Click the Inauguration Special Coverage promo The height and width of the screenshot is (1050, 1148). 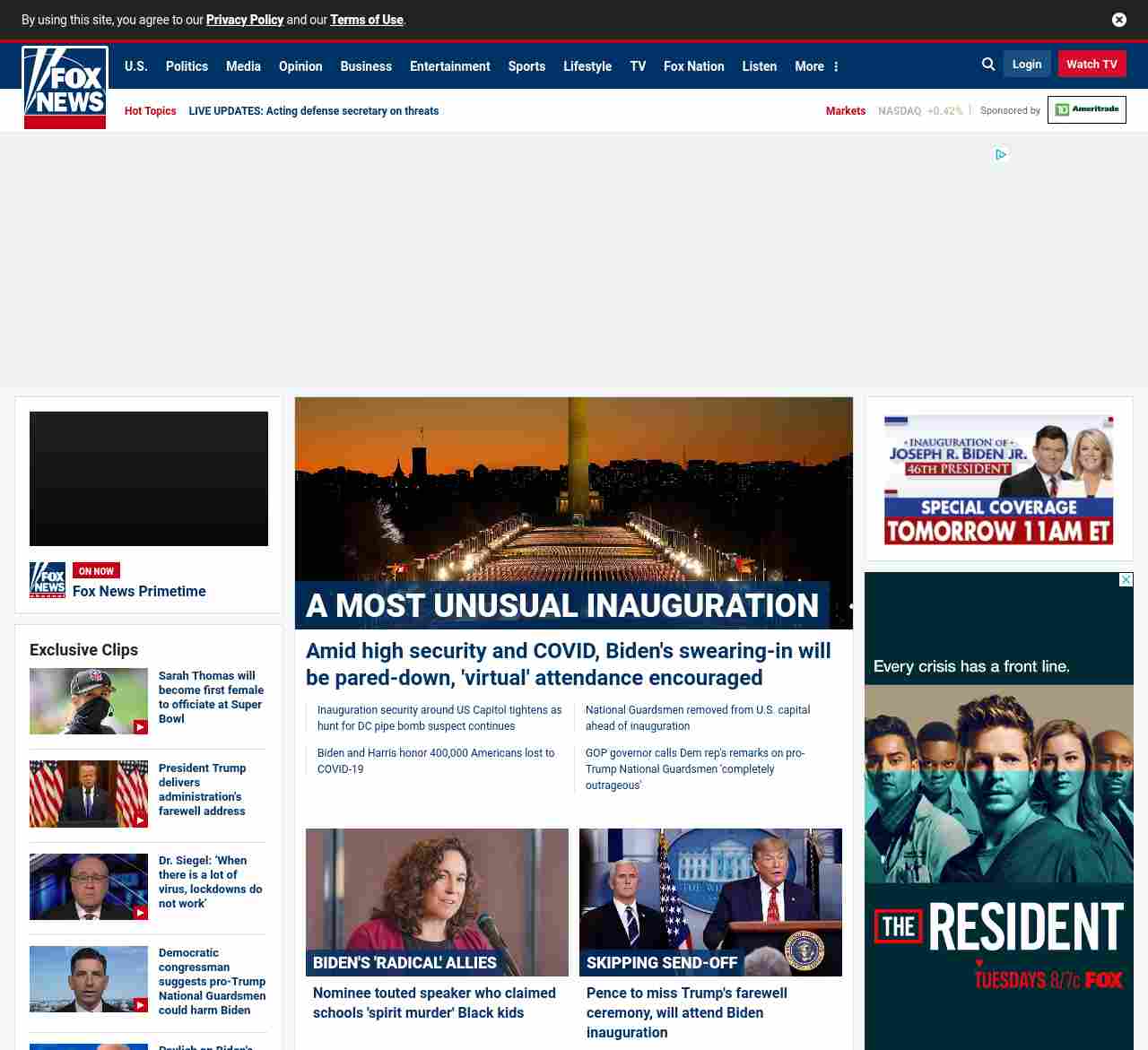999,480
